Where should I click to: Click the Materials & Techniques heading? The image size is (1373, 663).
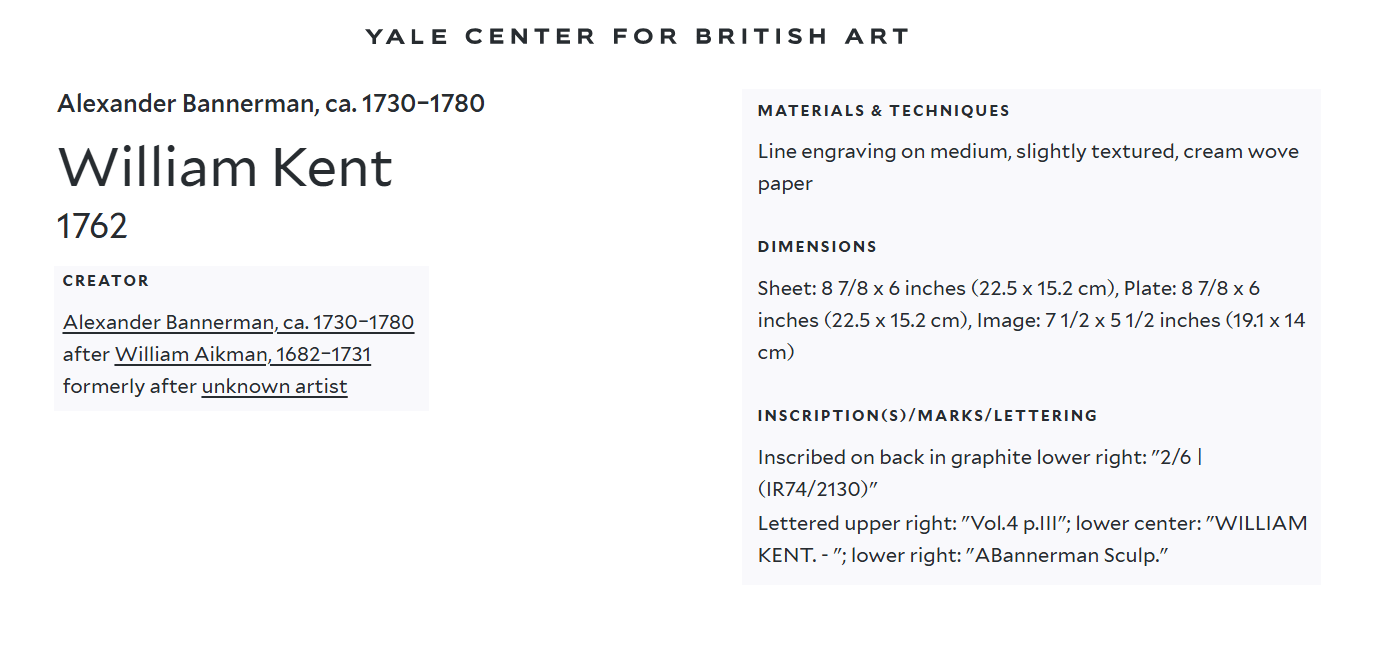884,111
